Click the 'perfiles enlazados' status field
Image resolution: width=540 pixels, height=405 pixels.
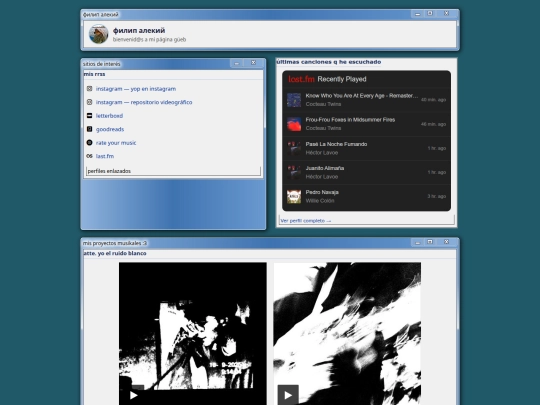[174, 171]
